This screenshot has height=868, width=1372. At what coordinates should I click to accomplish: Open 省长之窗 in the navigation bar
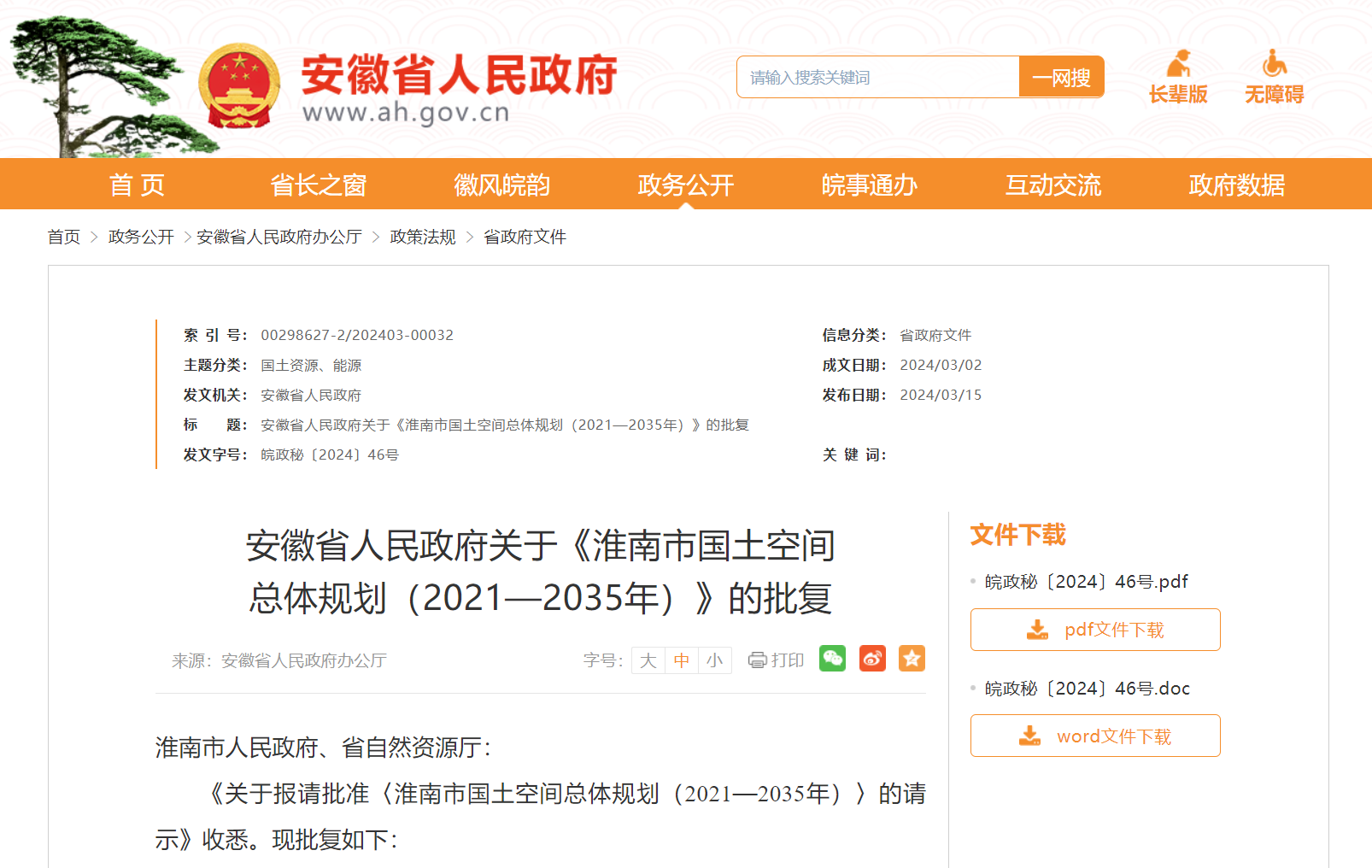pos(318,185)
